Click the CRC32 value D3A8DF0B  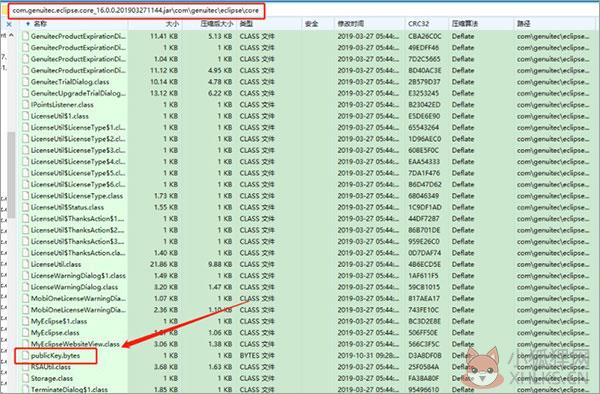point(425,356)
